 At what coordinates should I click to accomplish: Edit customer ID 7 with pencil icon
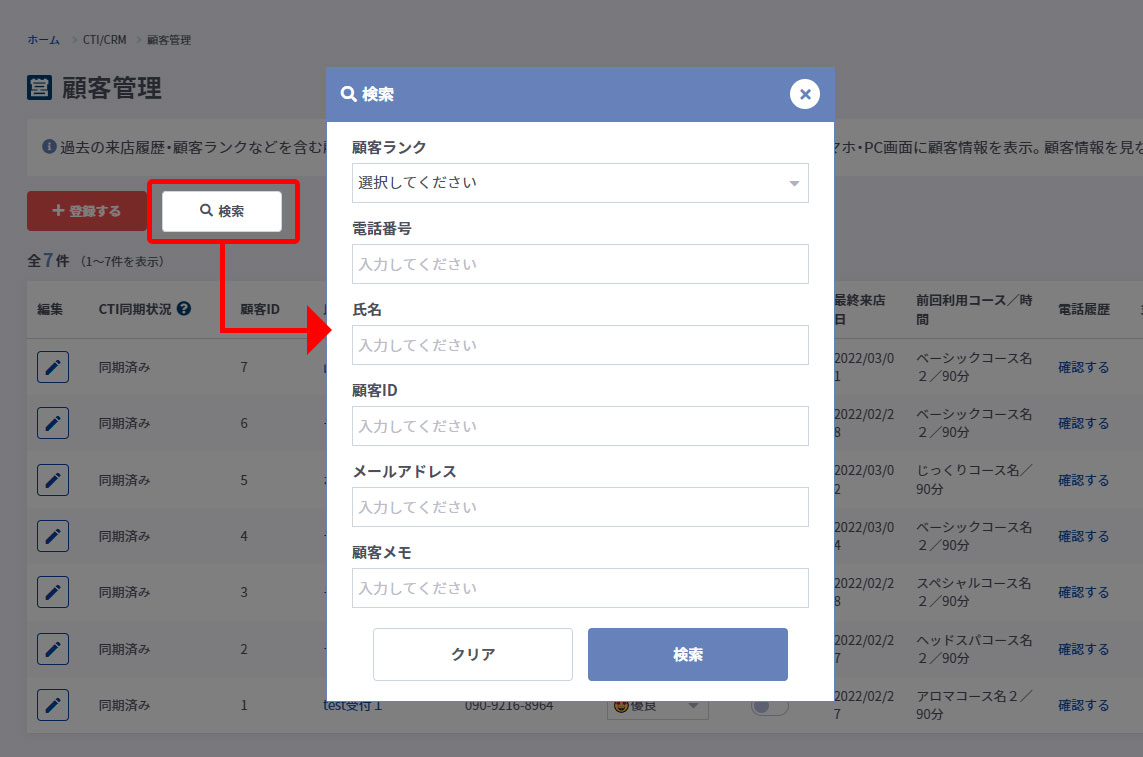[53, 367]
